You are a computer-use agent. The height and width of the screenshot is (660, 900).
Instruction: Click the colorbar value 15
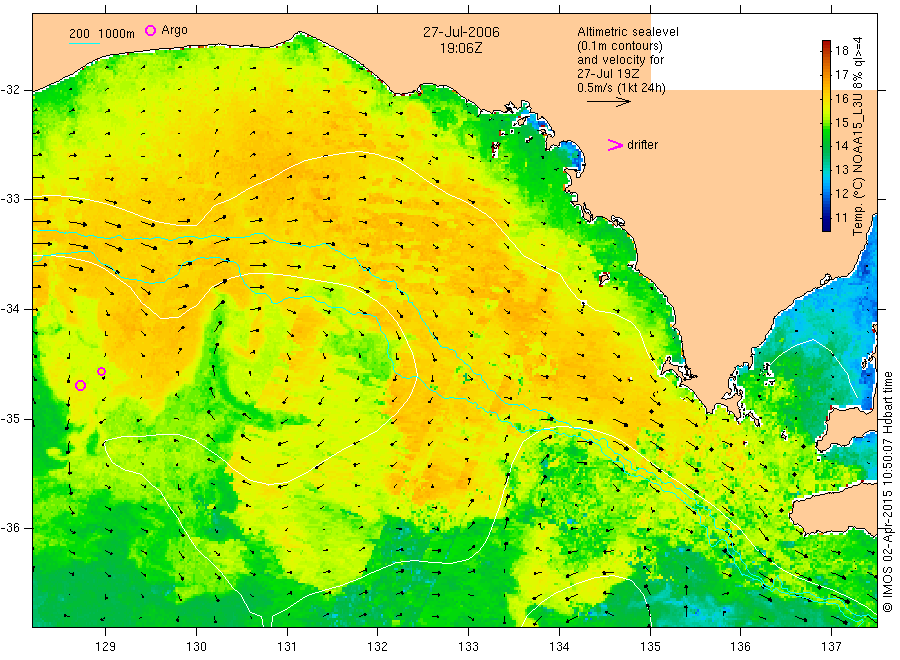pos(841,122)
